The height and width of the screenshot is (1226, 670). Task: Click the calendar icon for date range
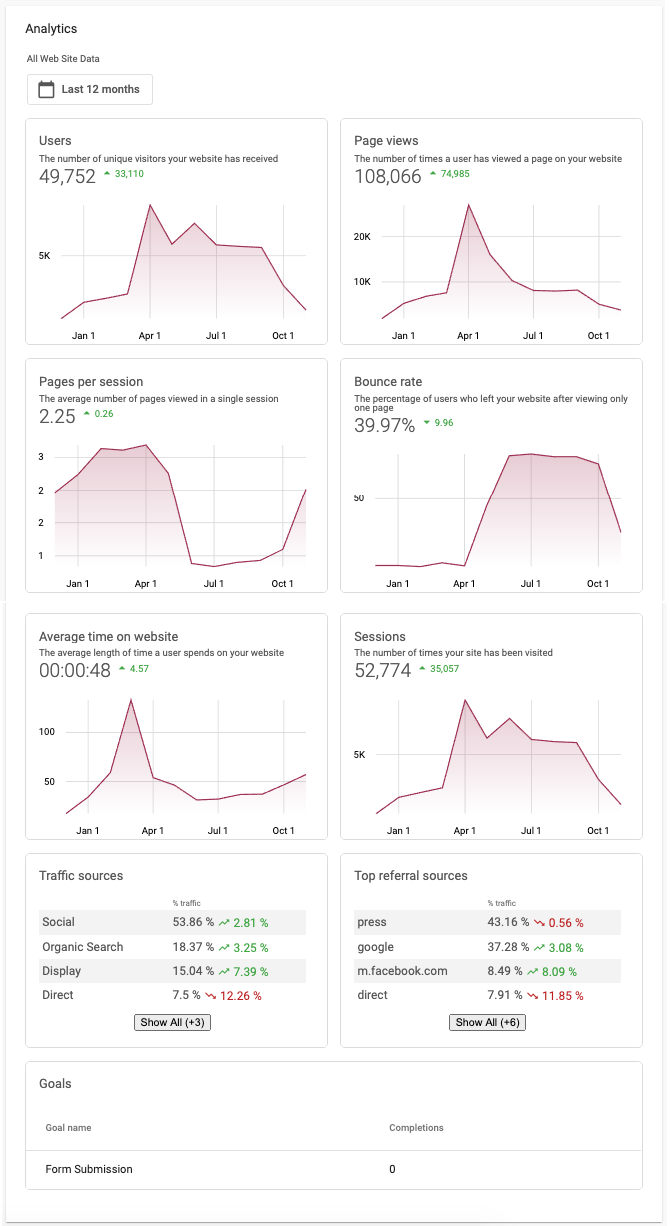point(45,89)
